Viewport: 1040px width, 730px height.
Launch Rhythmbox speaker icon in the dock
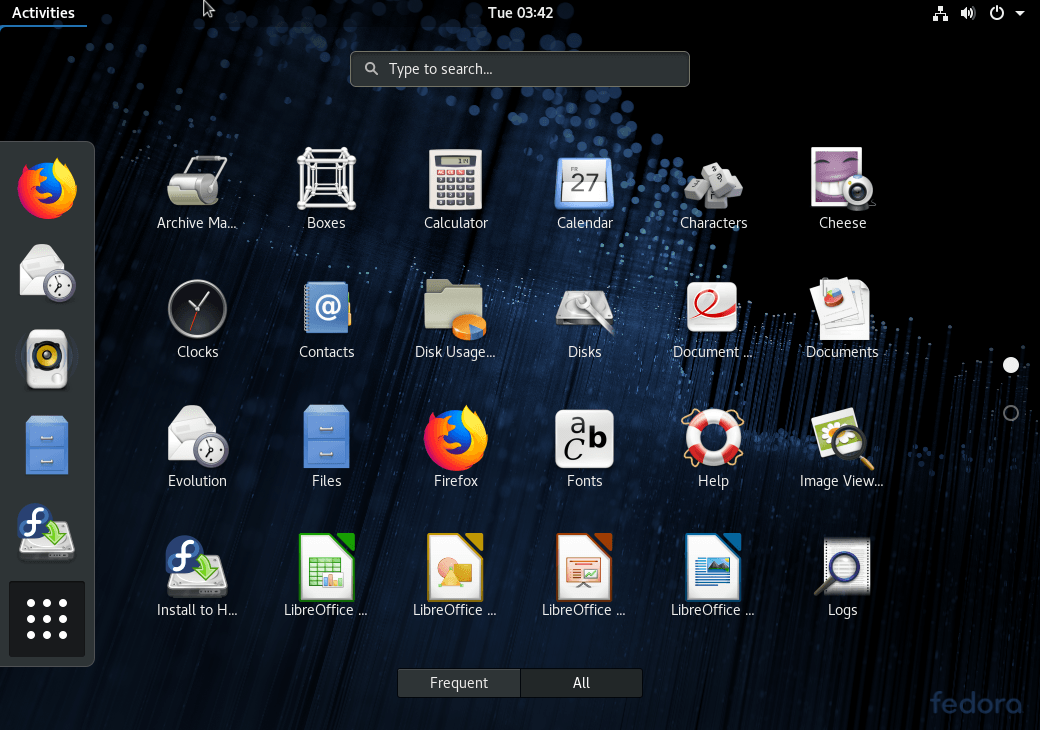click(x=46, y=358)
